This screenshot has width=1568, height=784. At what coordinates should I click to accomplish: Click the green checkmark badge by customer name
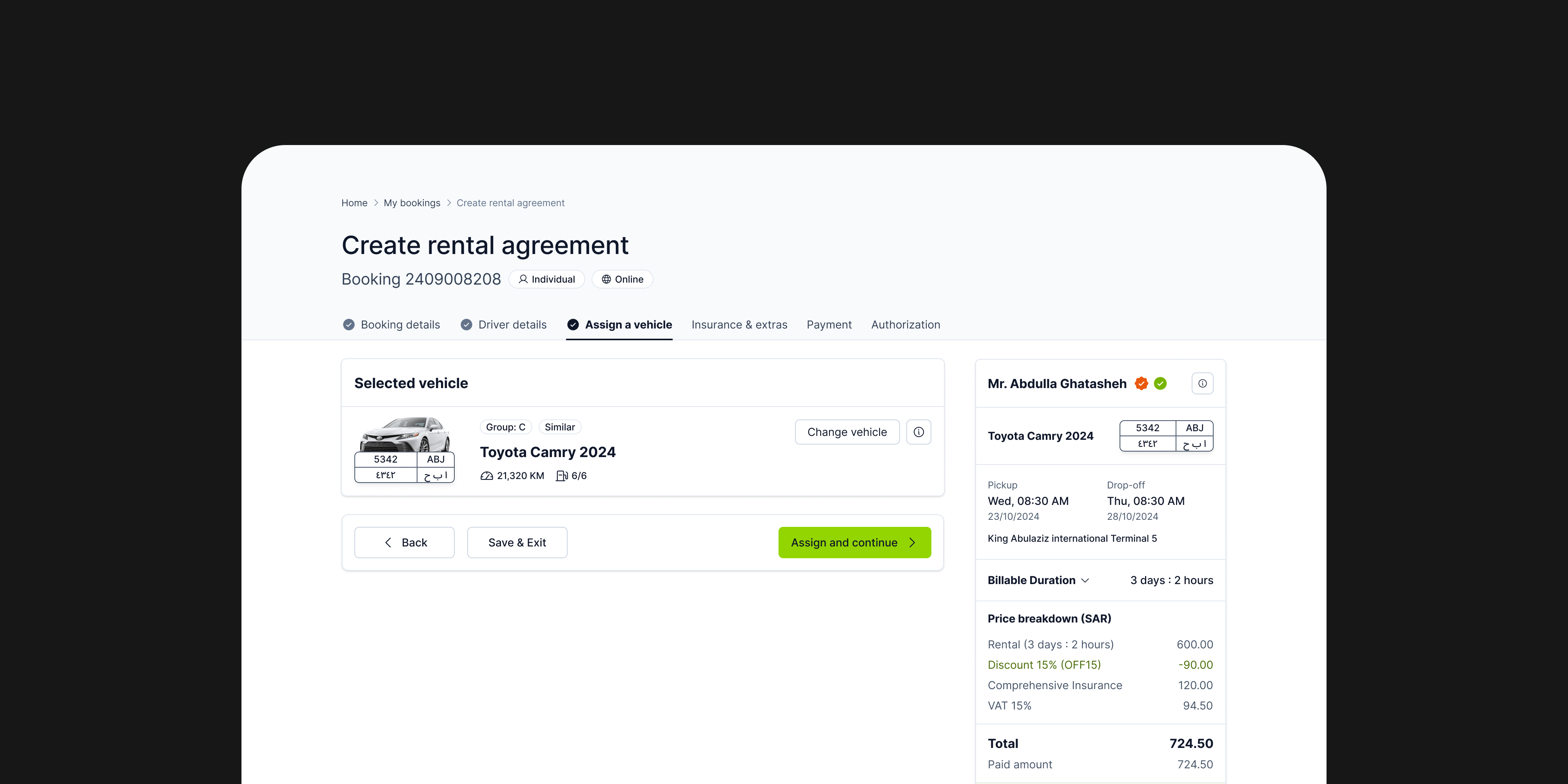[x=1161, y=383]
